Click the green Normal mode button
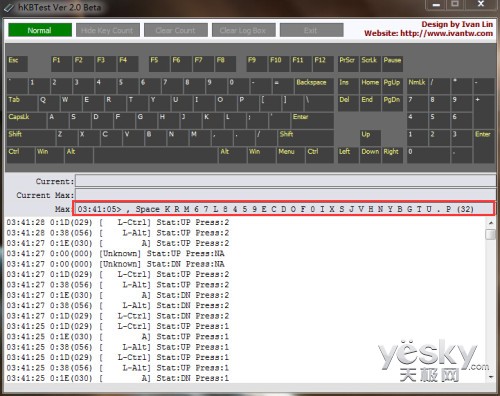500x396 pixels. [40, 30]
